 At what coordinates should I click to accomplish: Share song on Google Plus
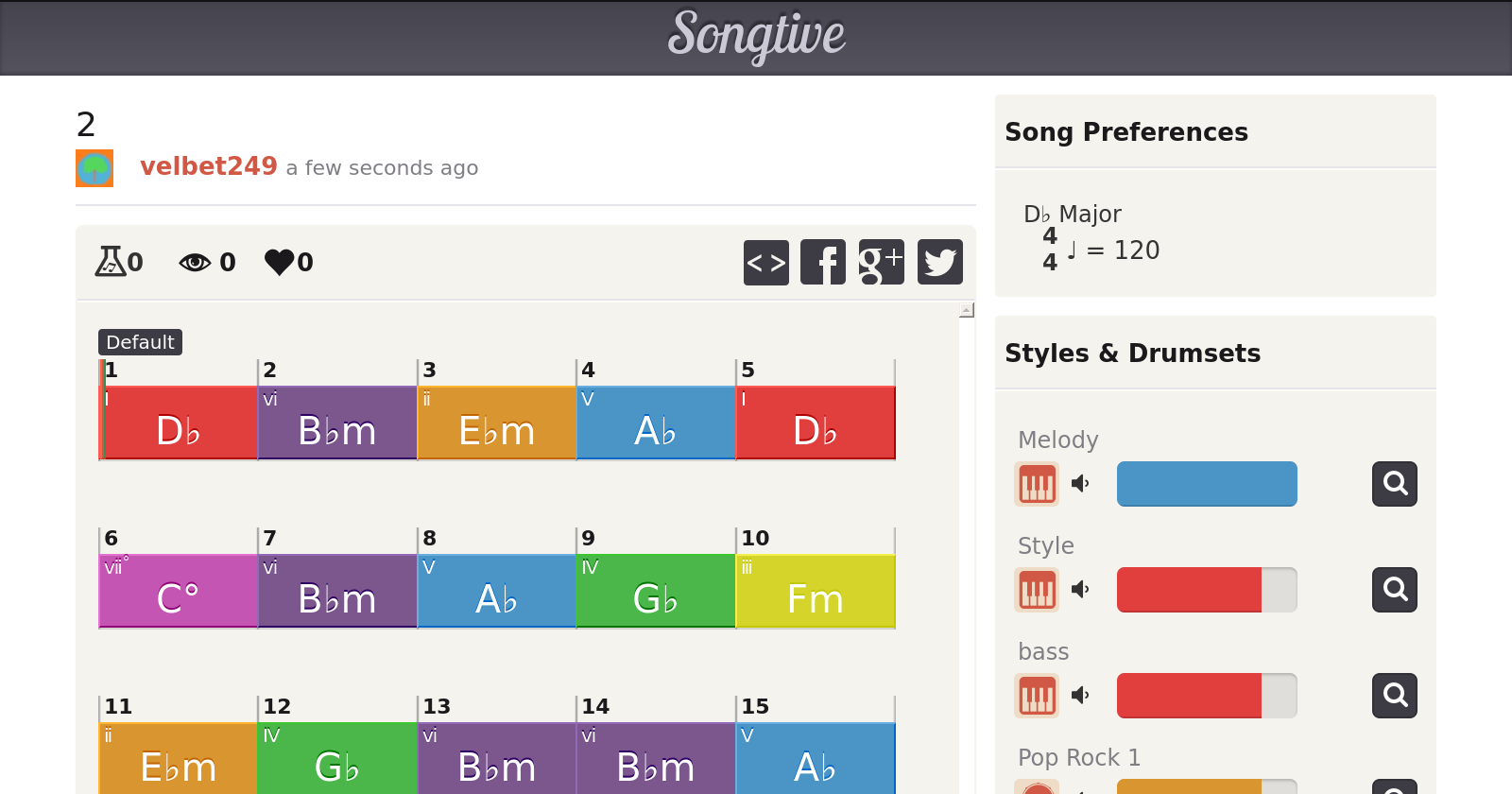[881, 262]
